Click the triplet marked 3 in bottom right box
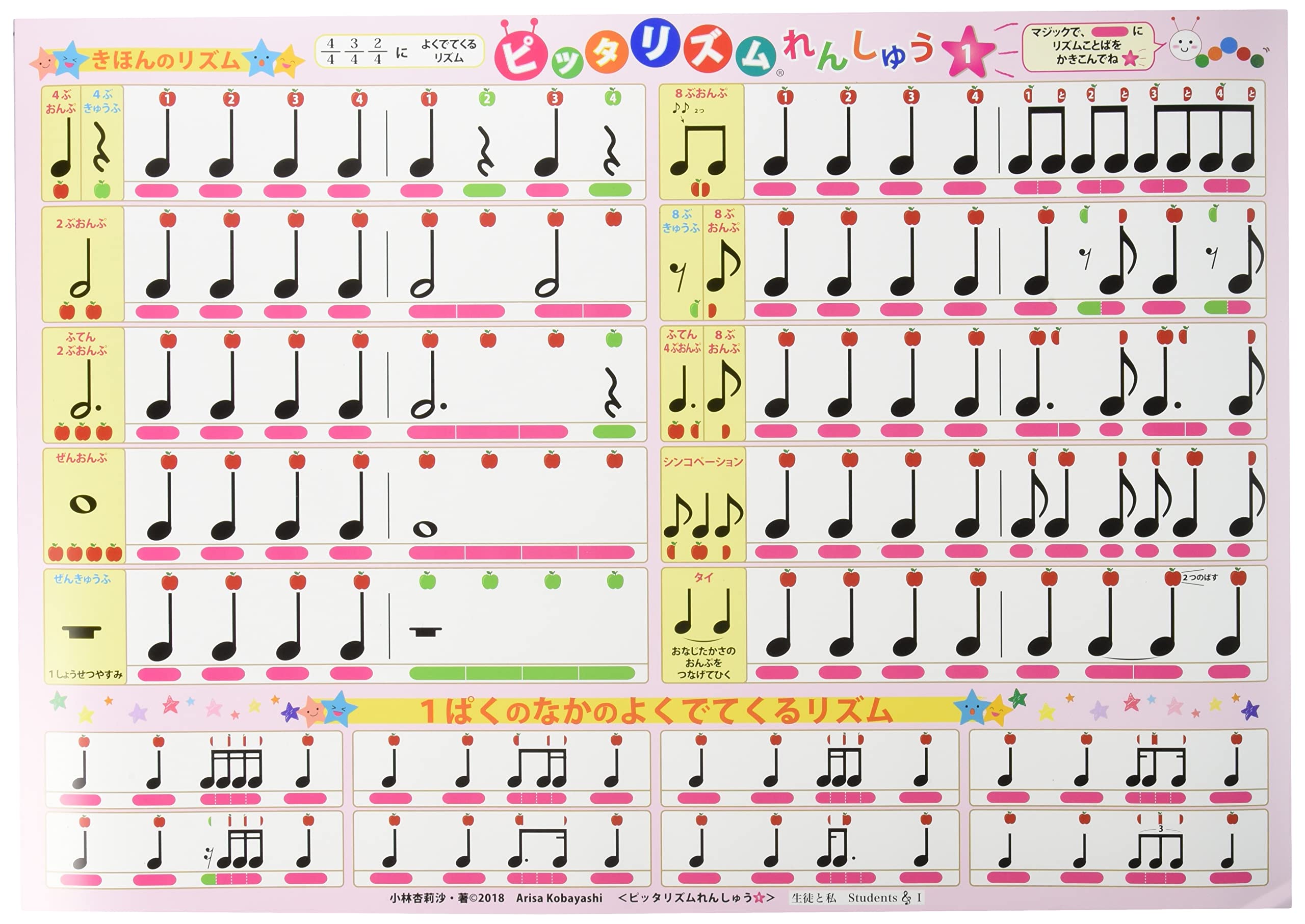 pyautogui.click(x=1155, y=848)
